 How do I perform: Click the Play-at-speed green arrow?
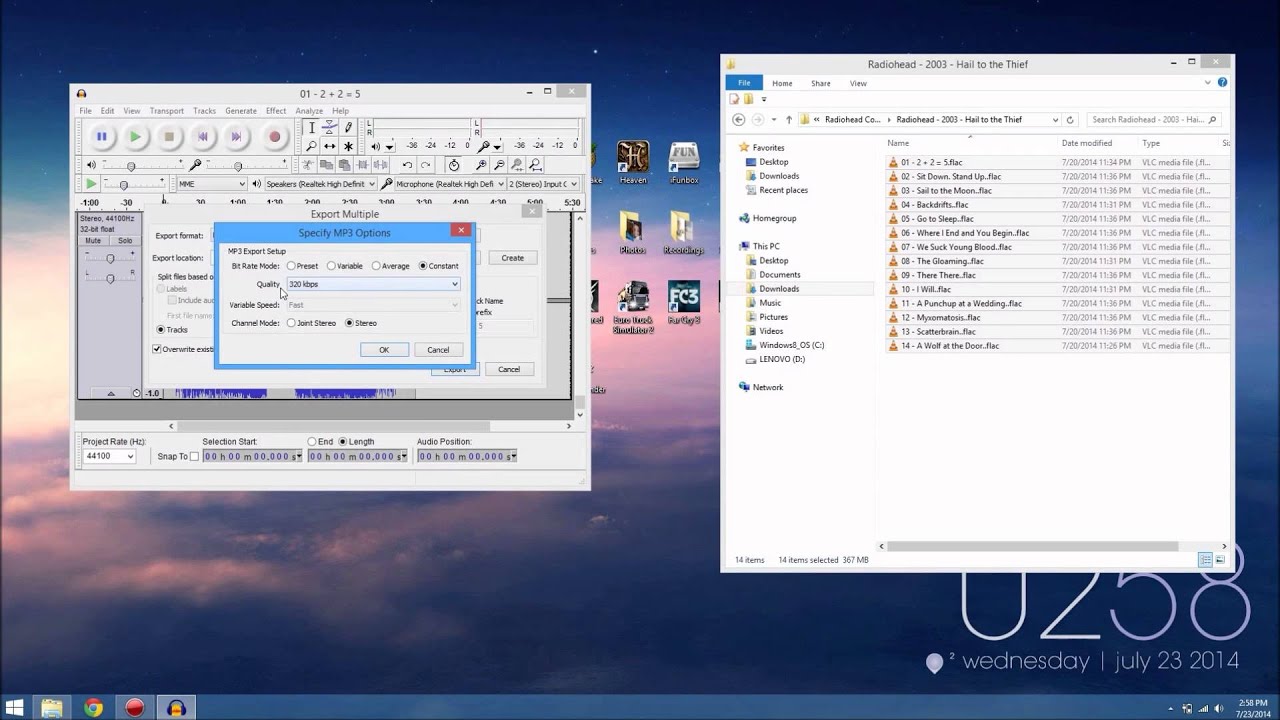coord(91,184)
